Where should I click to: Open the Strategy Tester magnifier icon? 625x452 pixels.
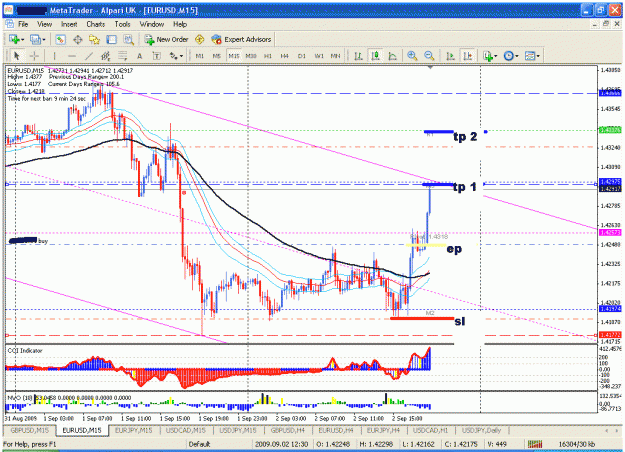pyautogui.click(x=128, y=39)
